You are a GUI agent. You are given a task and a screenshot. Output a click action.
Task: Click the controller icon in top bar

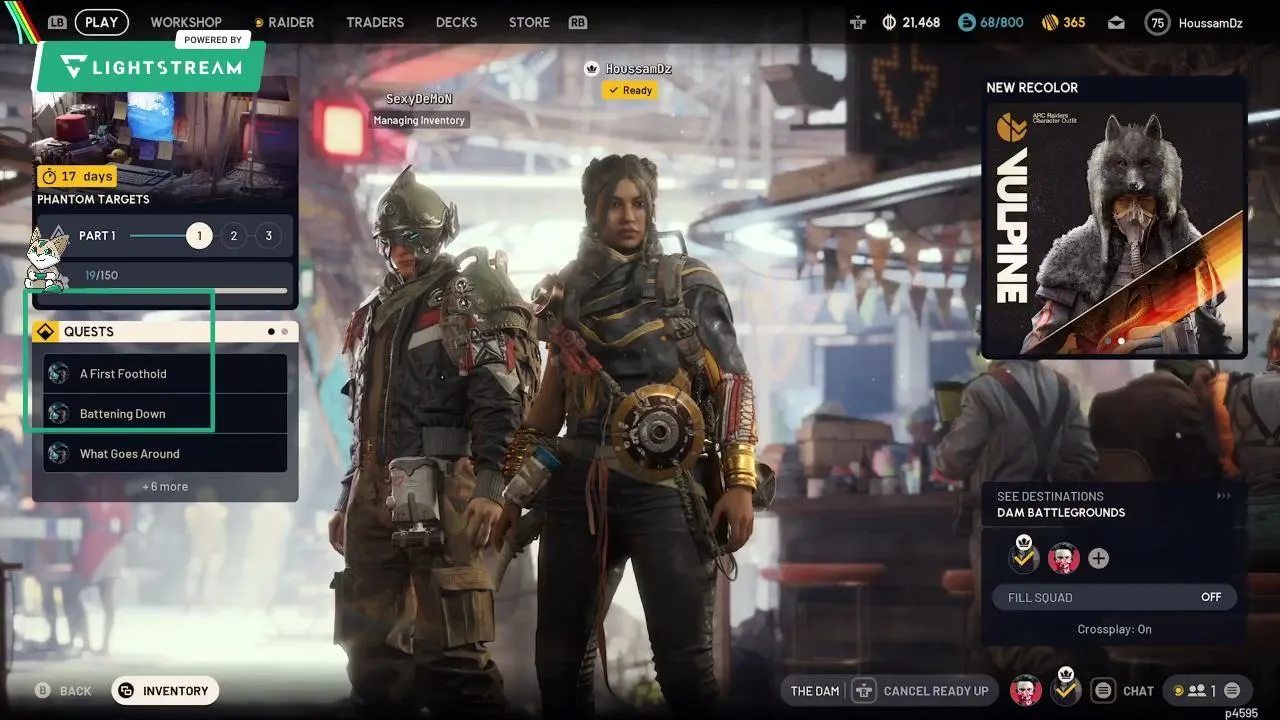857,22
